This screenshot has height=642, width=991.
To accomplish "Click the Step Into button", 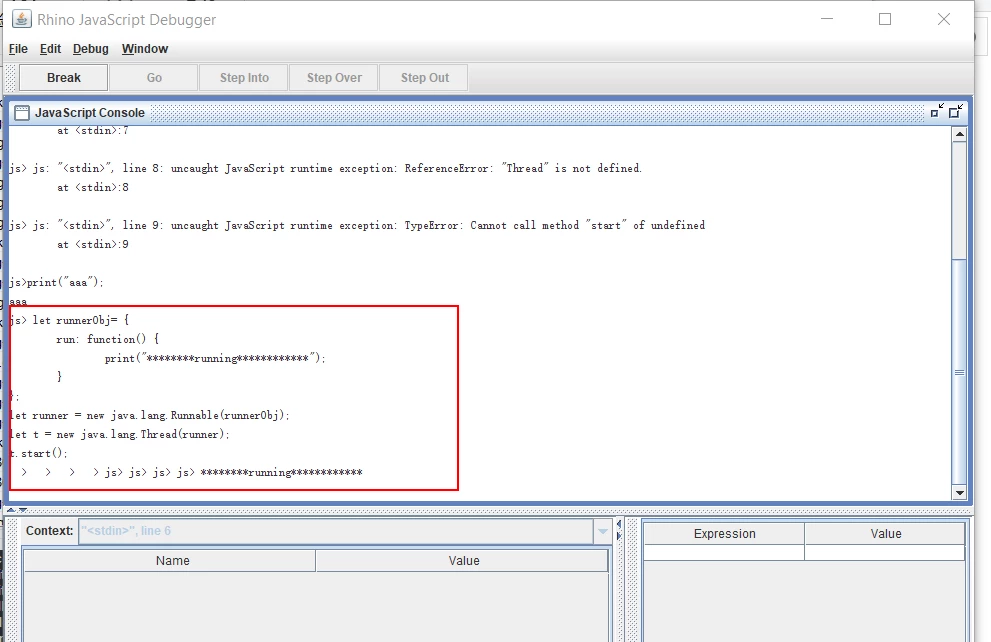I will (x=244, y=78).
